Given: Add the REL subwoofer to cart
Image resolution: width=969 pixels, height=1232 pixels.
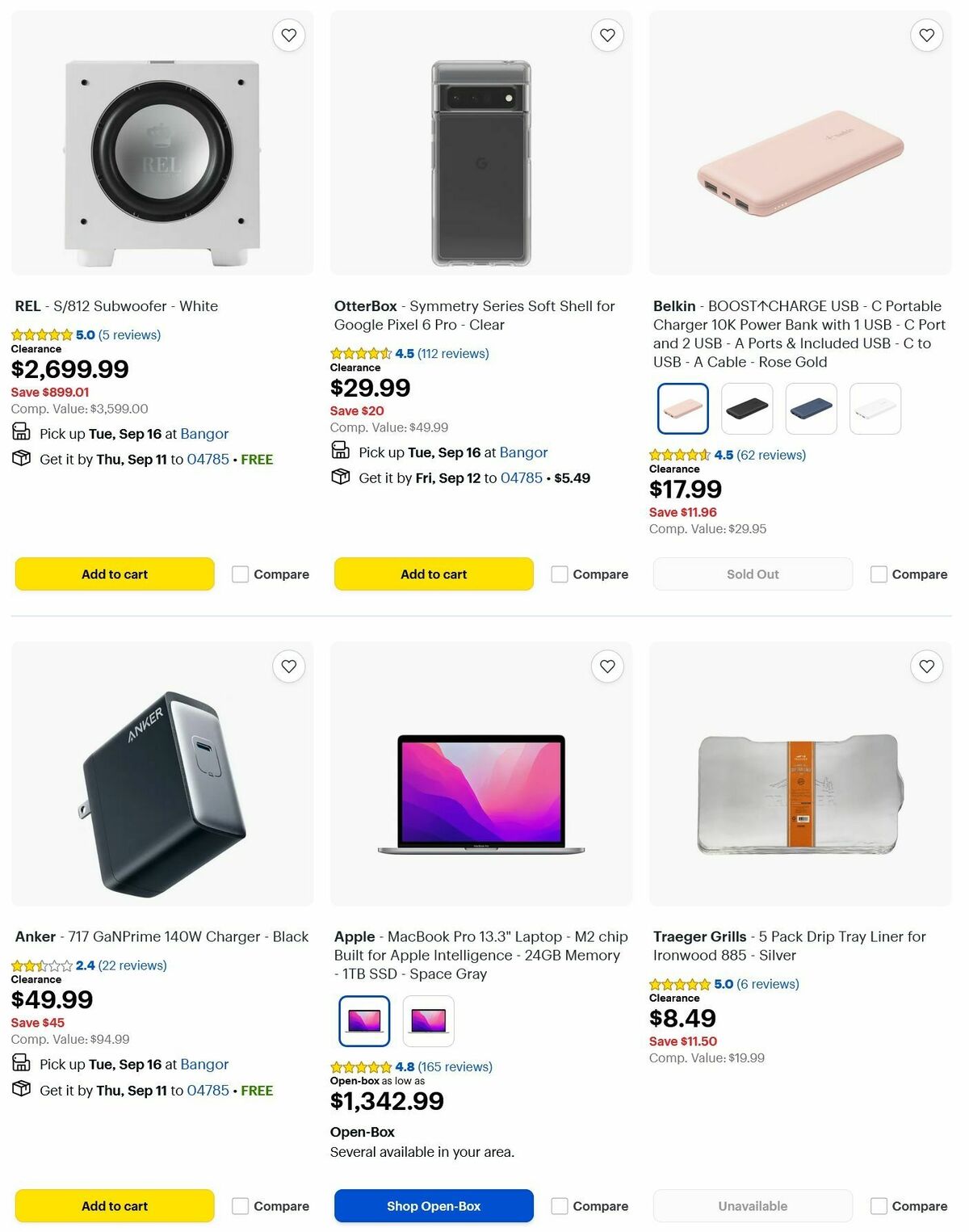Looking at the screenshot, I should point(114,574).
